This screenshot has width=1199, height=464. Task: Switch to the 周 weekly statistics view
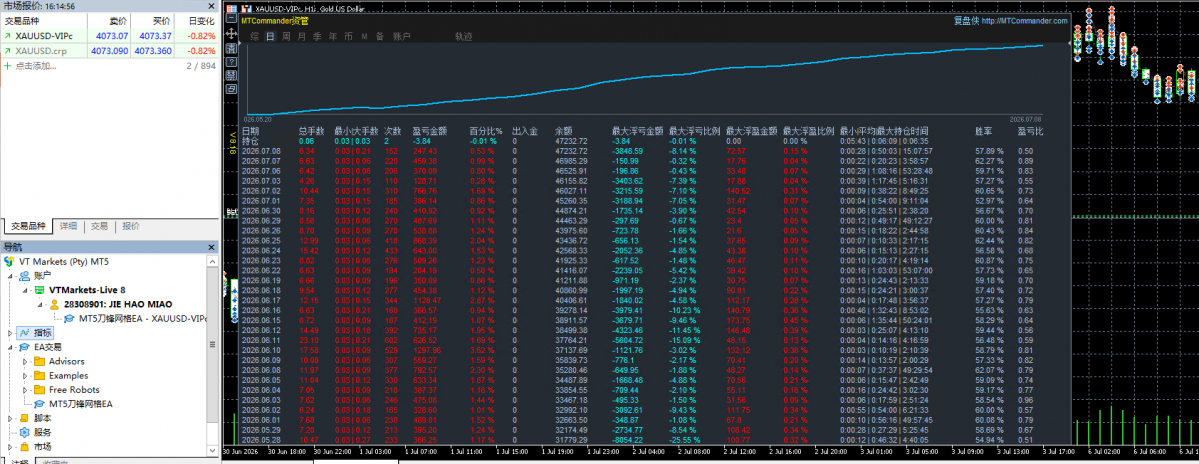(x=285, y=36)
